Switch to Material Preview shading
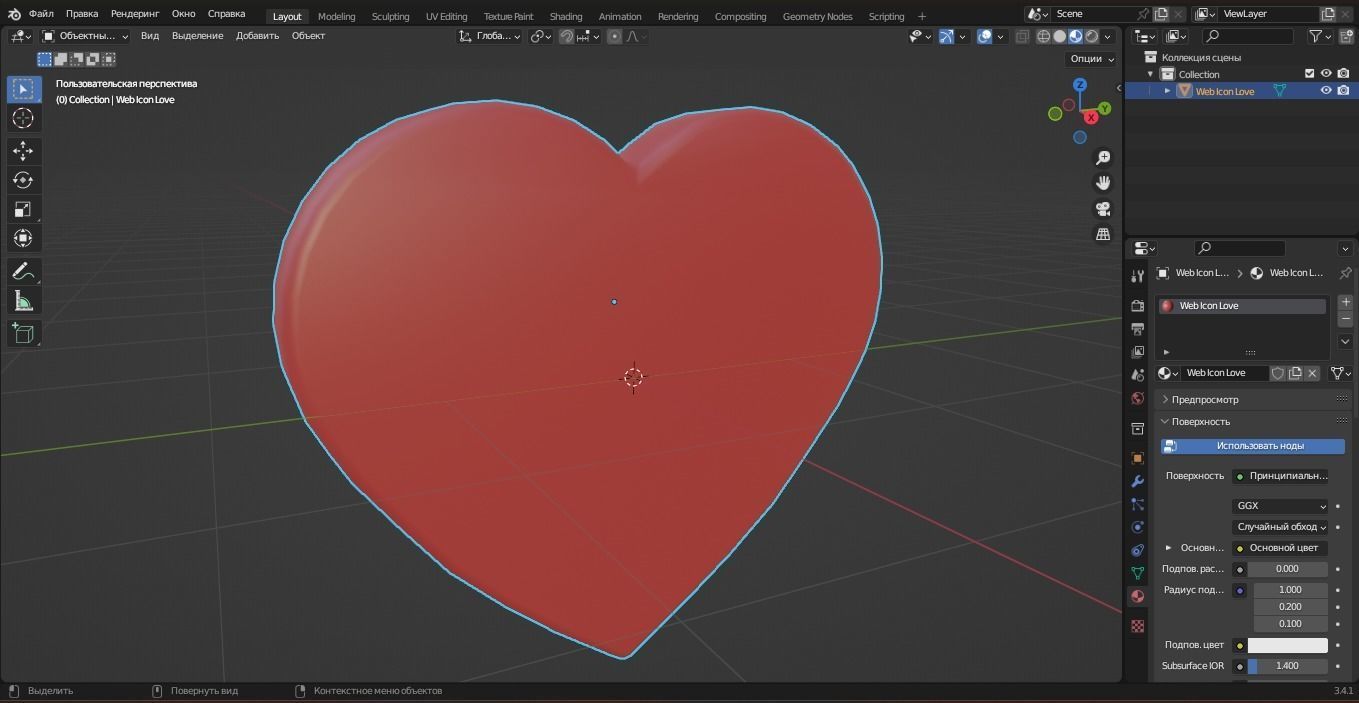Image resolution: width=1359 pixels, height=703 pixels. pyautogui.click(x=1076, y=36)
